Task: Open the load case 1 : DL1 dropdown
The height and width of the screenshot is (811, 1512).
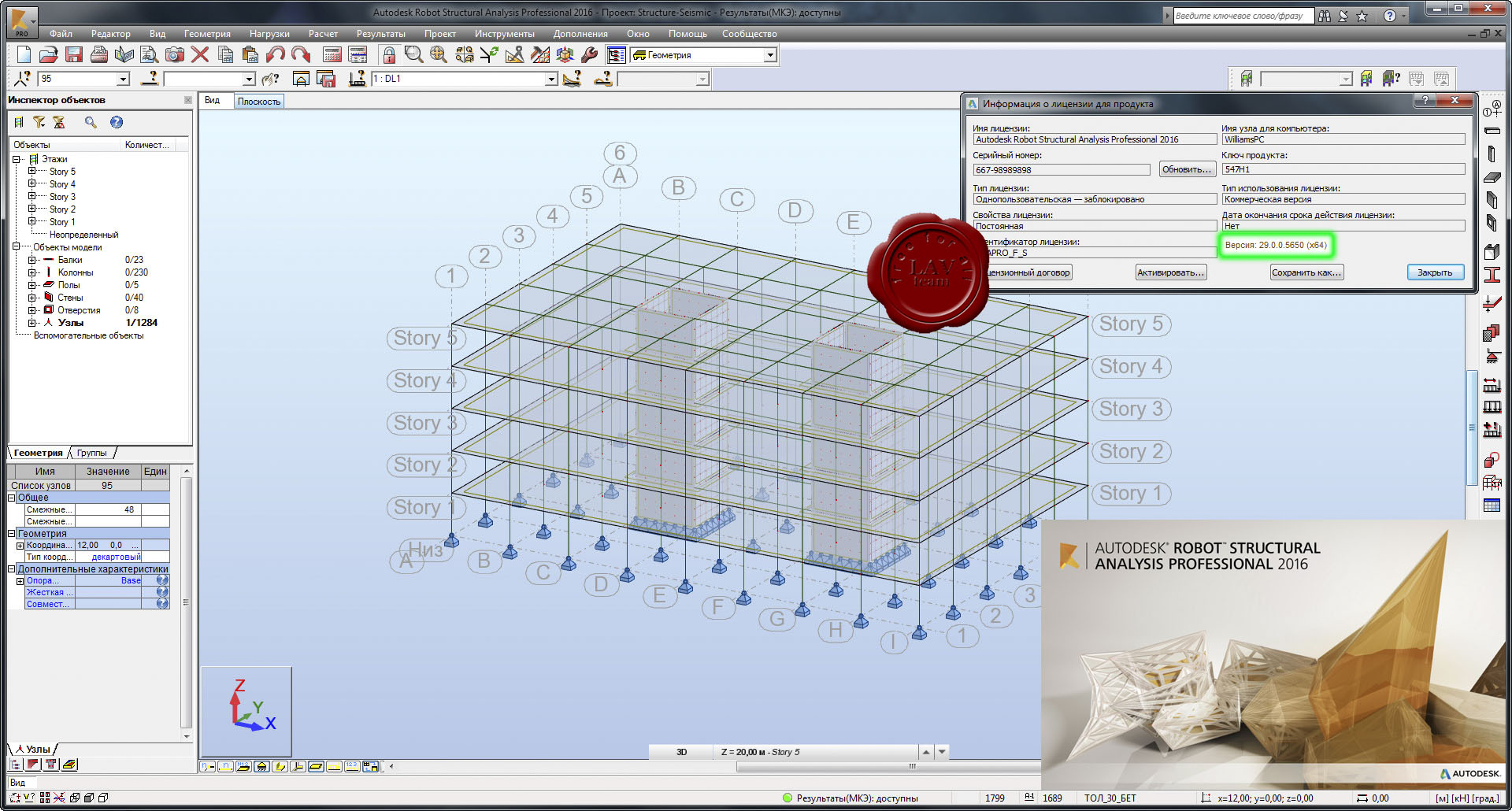Action: click(x=551, y=79)
